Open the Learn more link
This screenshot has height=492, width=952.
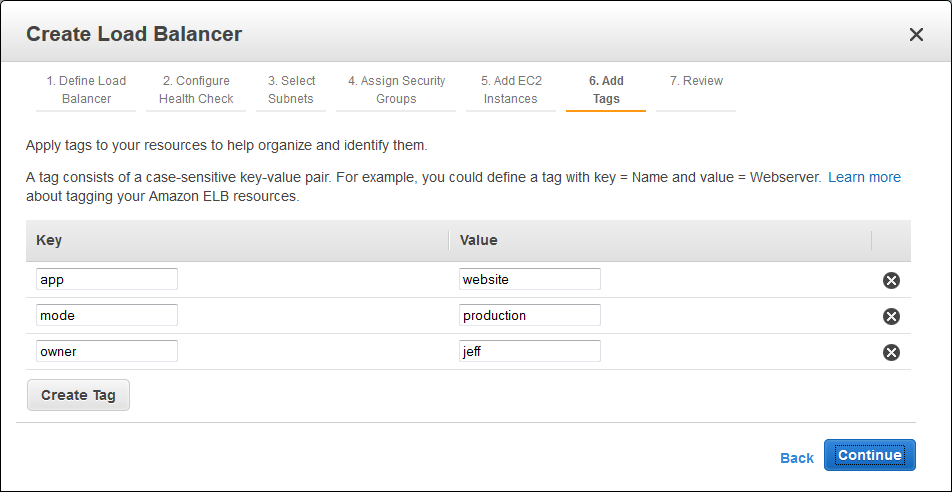(864, 177)
